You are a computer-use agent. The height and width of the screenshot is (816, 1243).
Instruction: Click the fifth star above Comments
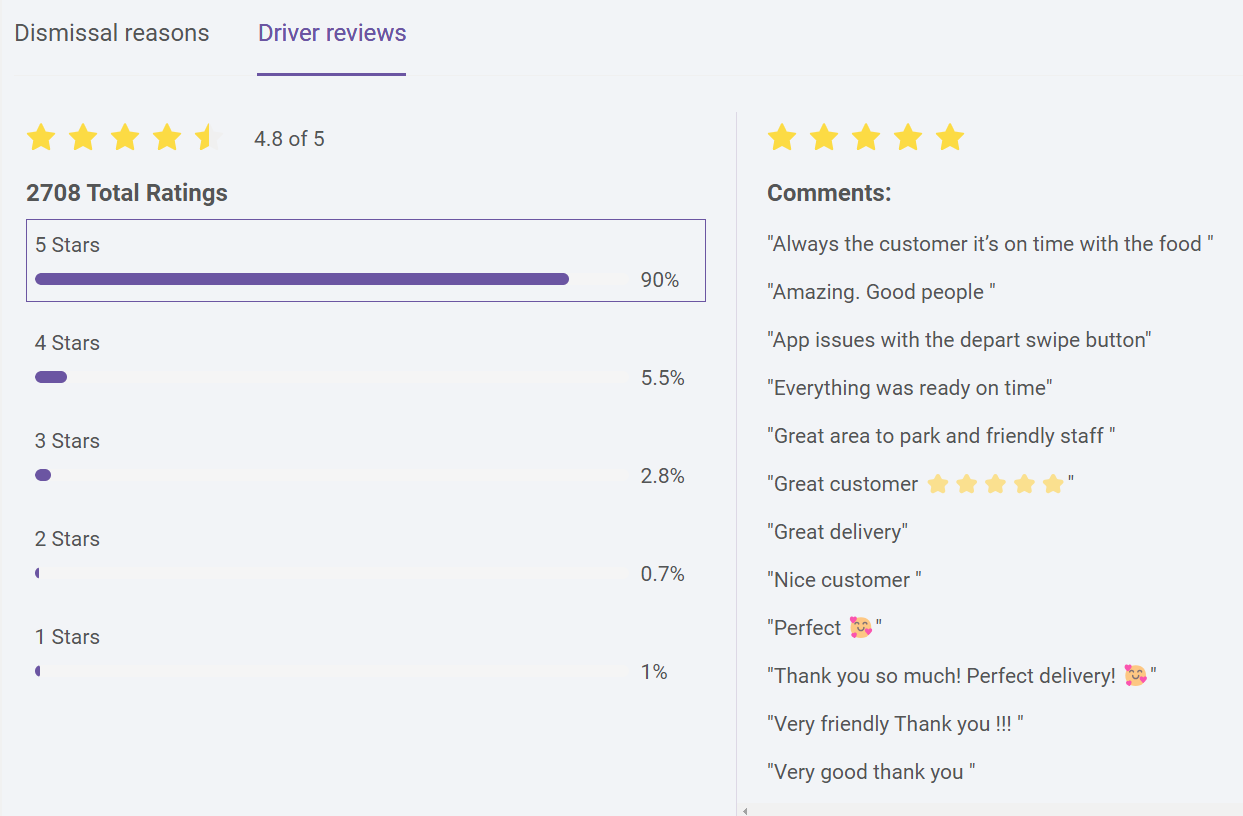[x=949, y=138]
